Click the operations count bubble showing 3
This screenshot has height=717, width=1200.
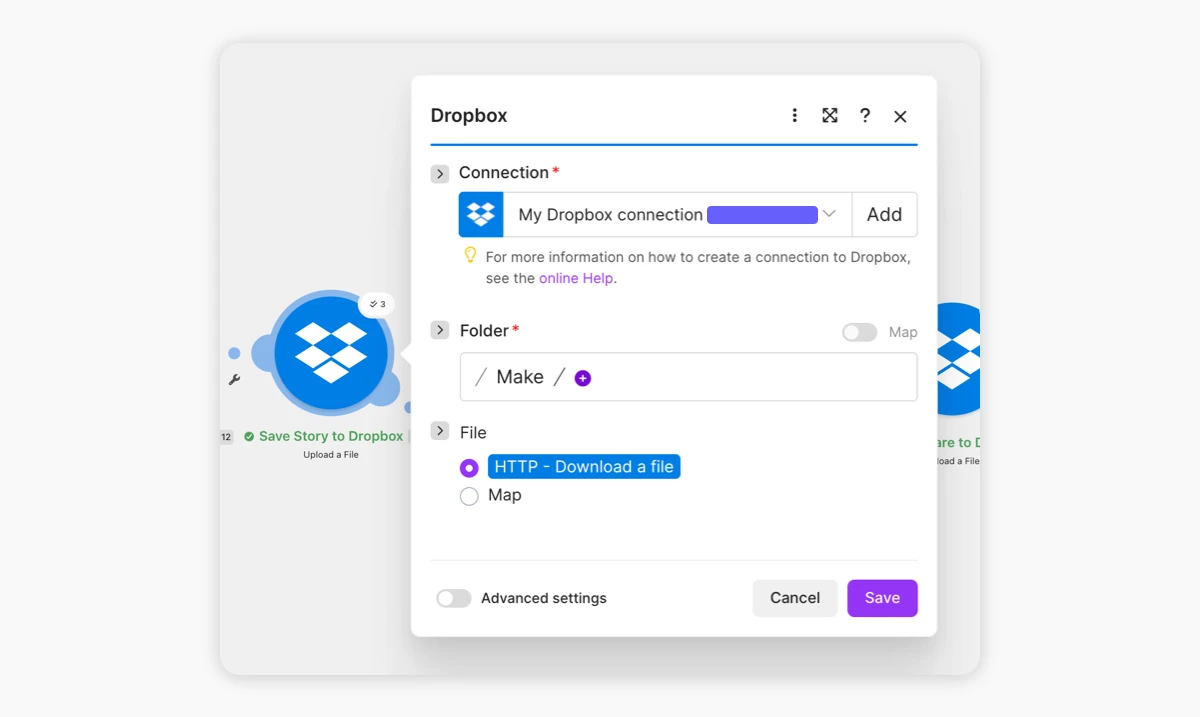coord(377,304)
